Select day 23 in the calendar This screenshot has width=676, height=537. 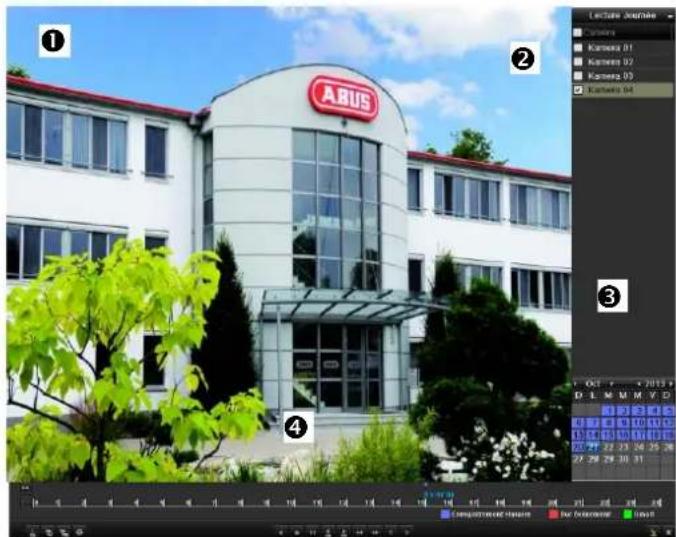click(x=623, y=447)
